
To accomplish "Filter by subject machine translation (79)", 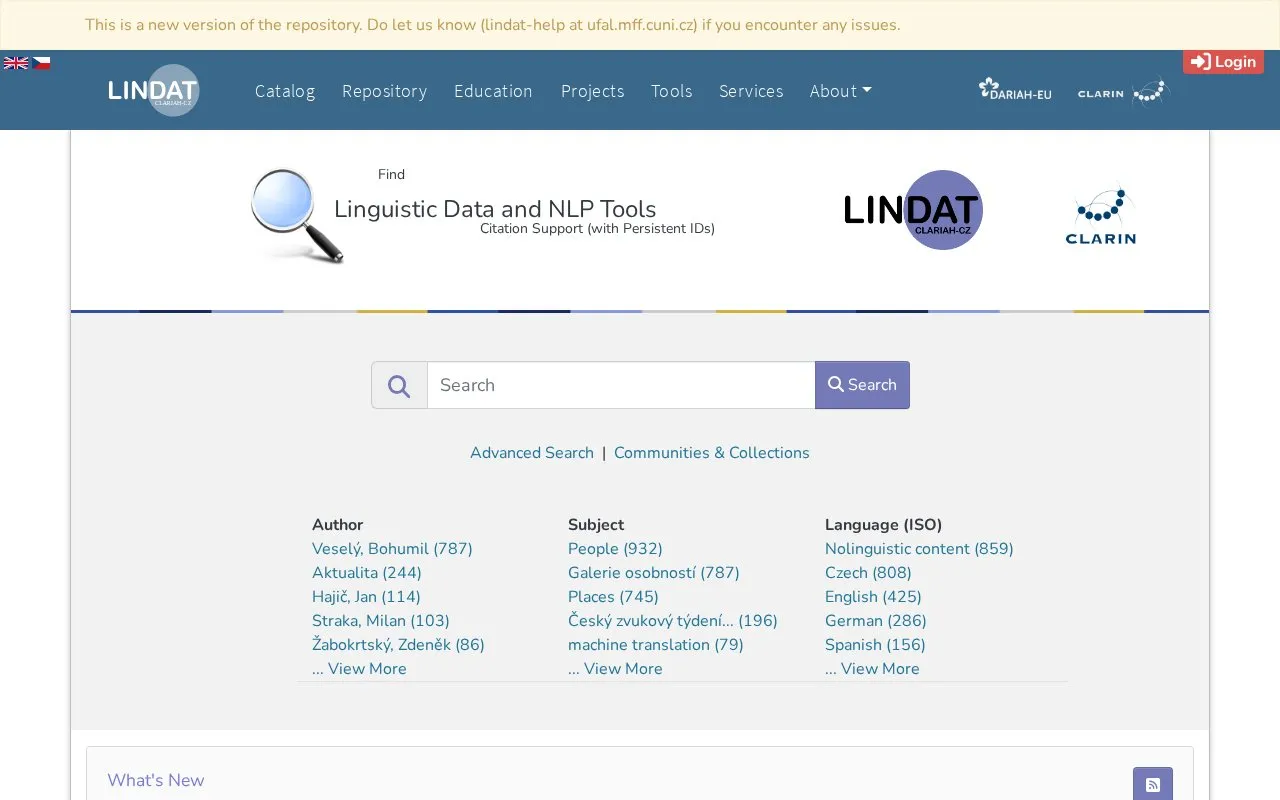I will pos(656,645).
